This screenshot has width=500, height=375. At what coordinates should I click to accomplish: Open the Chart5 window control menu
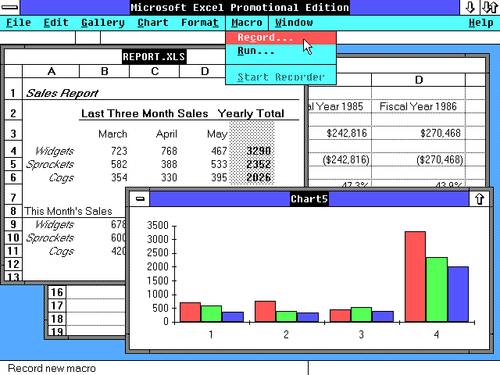[x=140, y=199]
